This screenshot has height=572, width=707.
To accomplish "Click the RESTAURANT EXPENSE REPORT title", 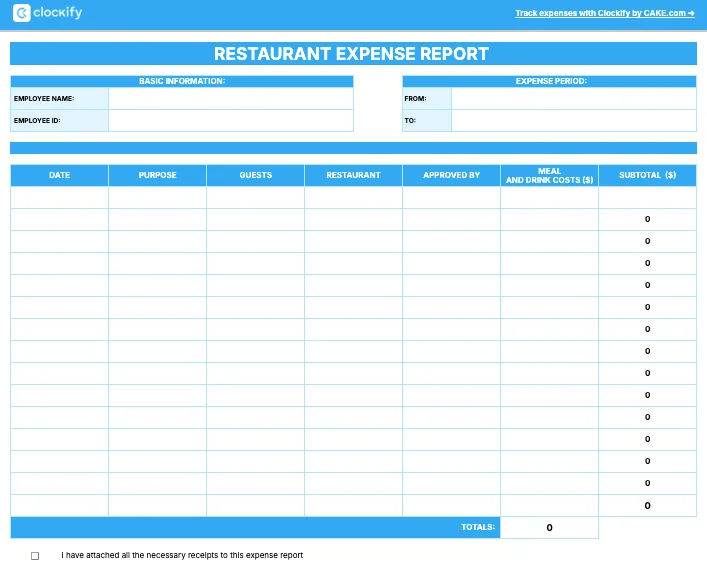I will (x=351, y=54).
